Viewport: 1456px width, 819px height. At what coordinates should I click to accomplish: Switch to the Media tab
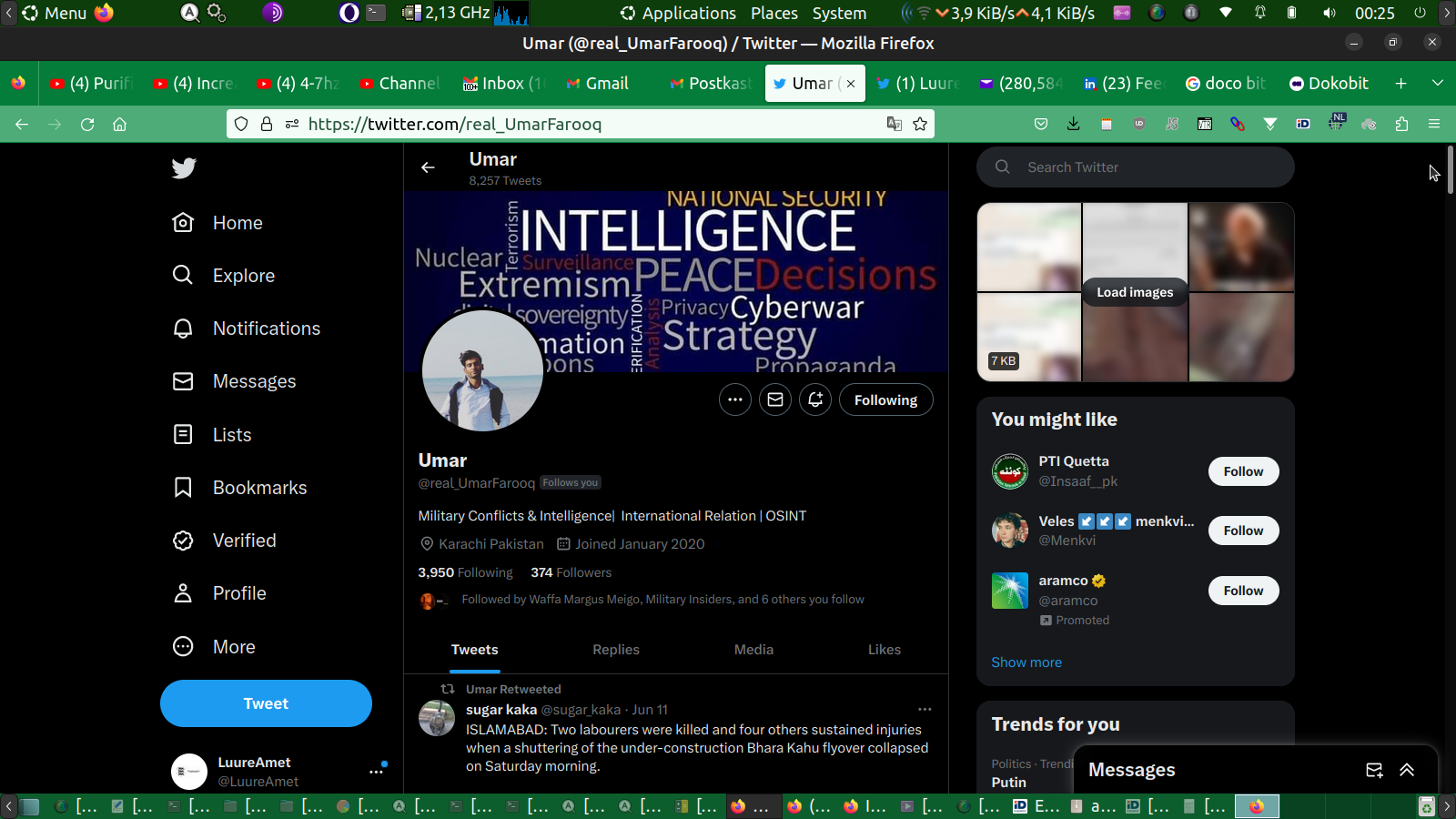pos(753,650)
